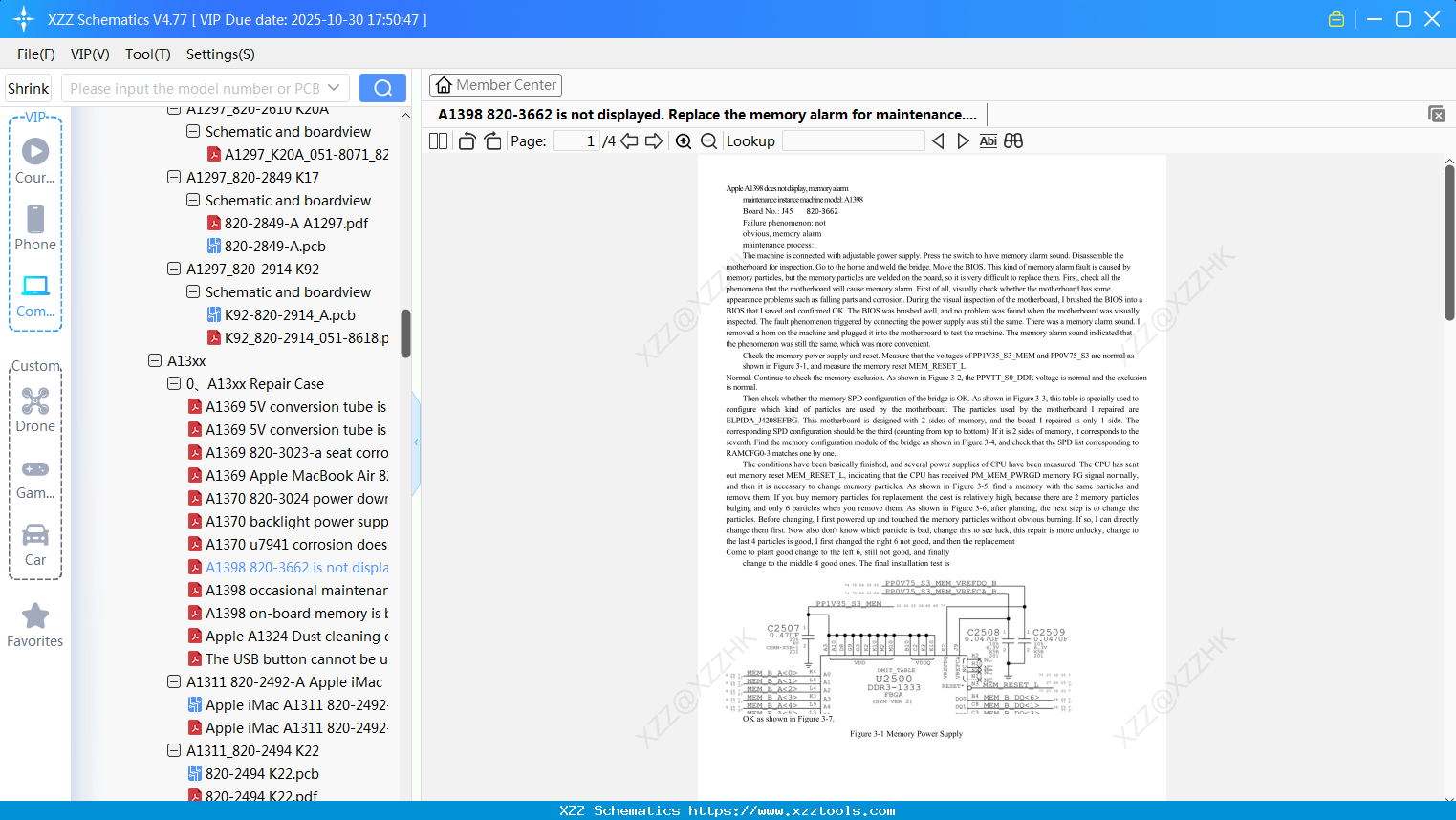Click the document vertical scrollbar thumb
The image size is (1456, 820).
click(1449, 243)
